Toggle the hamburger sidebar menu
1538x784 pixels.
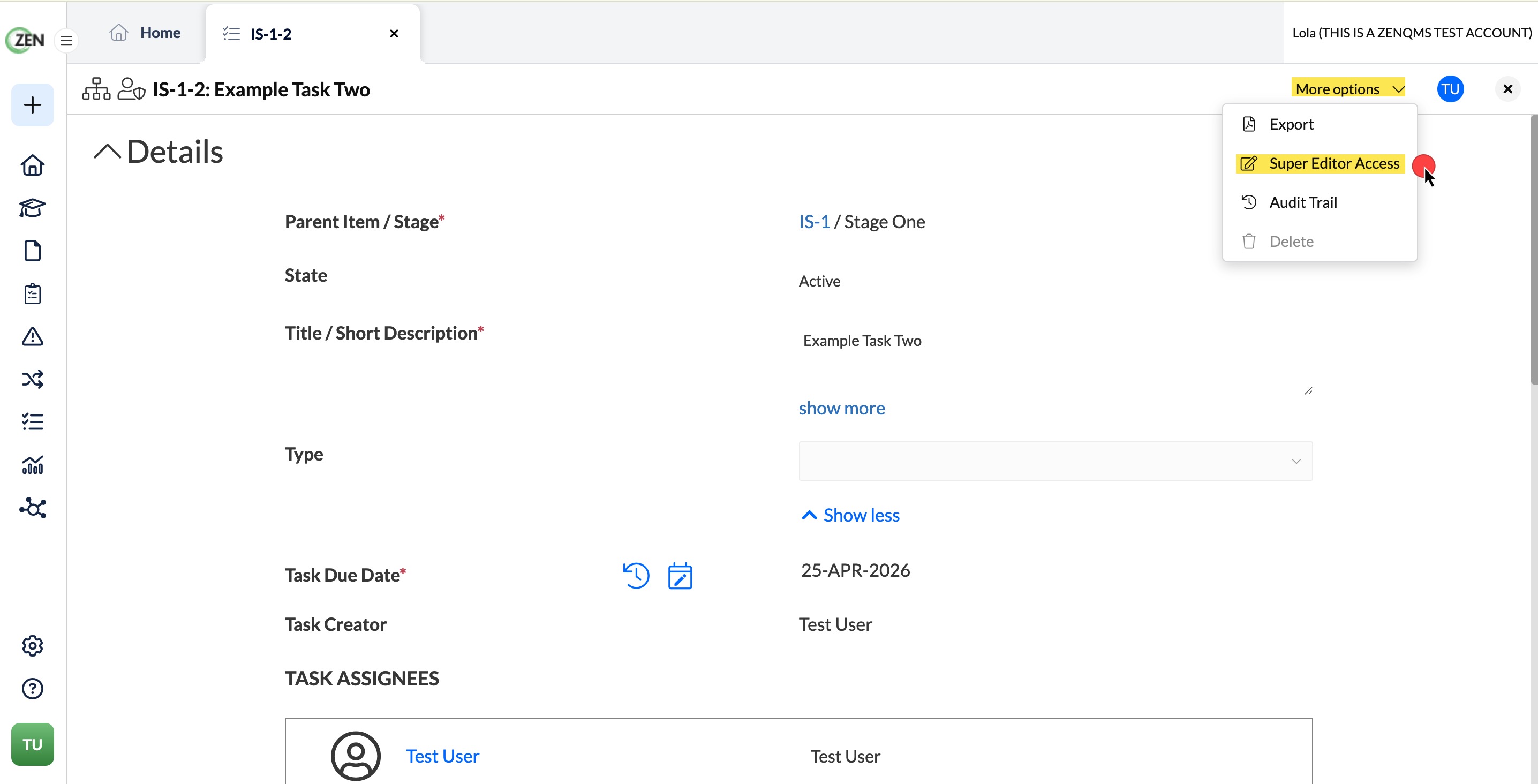pos(66,41)
